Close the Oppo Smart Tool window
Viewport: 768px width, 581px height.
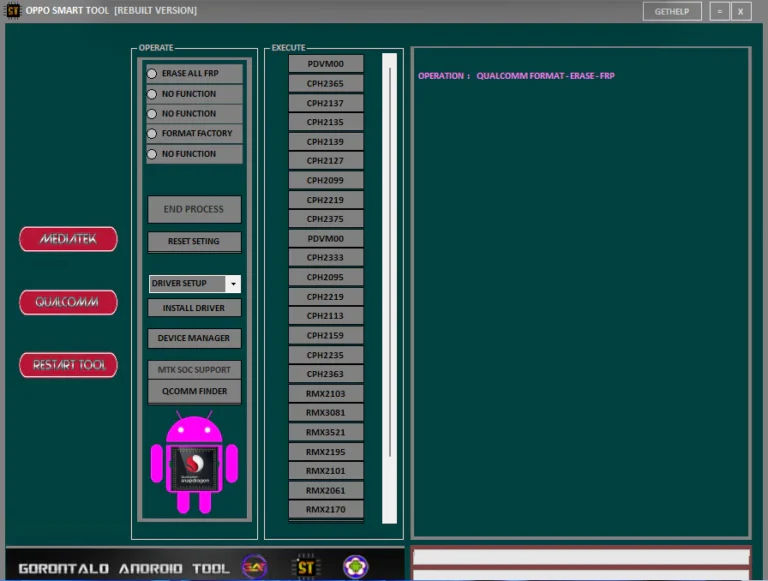pos(741,11)
